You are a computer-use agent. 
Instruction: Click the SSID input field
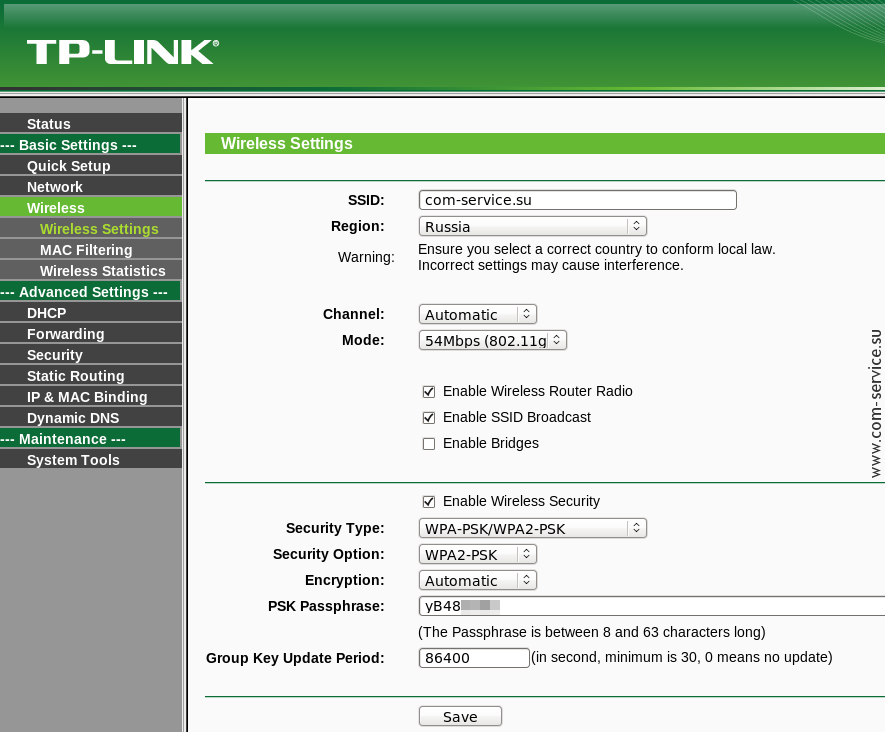click(577, 200)
